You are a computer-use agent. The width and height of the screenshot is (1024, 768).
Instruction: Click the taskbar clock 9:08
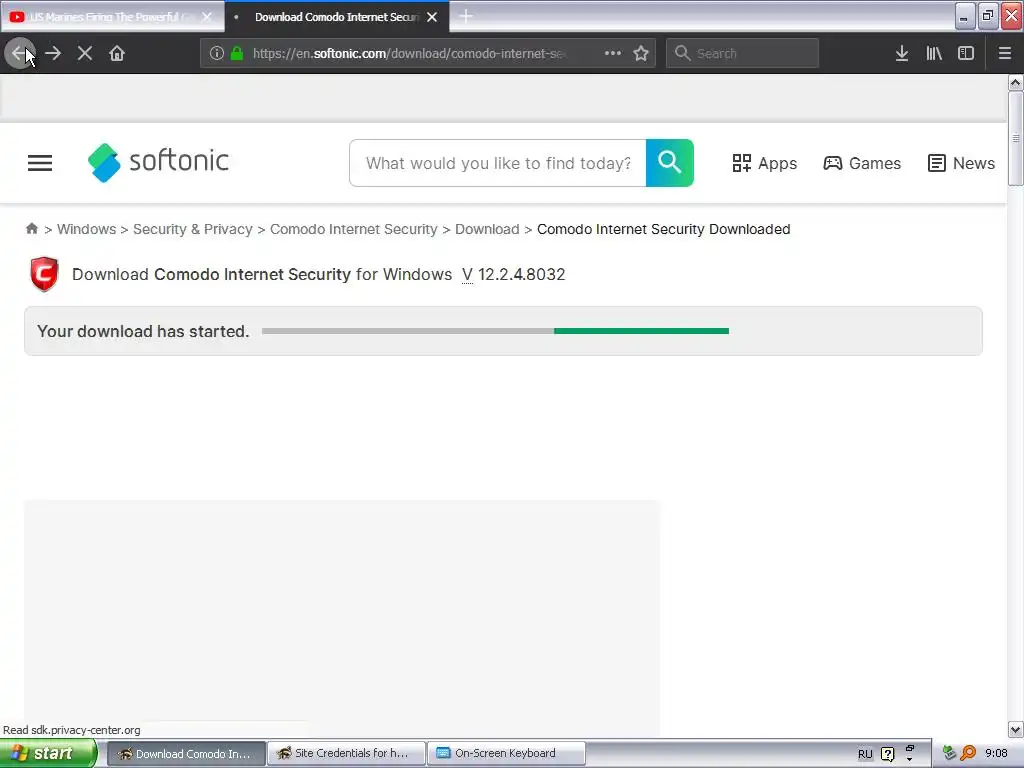996,753
